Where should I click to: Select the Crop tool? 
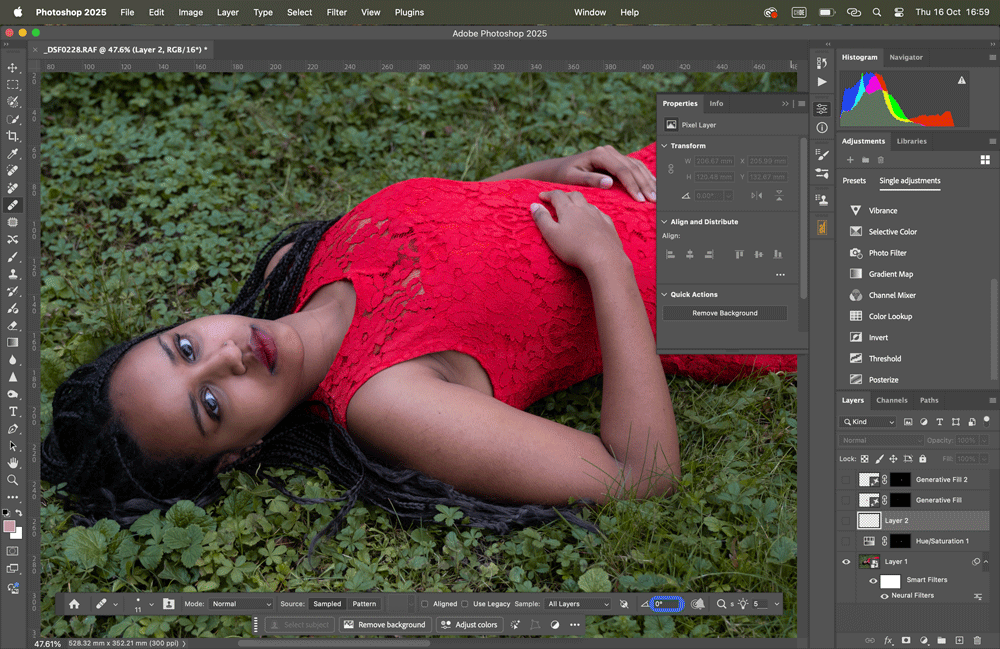[x=13, y=136]
